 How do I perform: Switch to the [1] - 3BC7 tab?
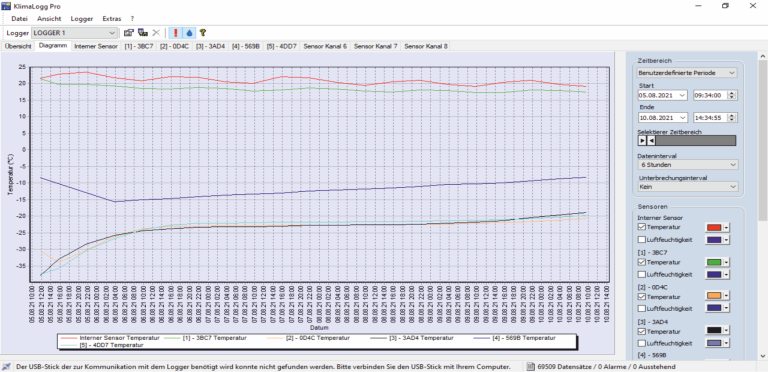pos(139,46)
